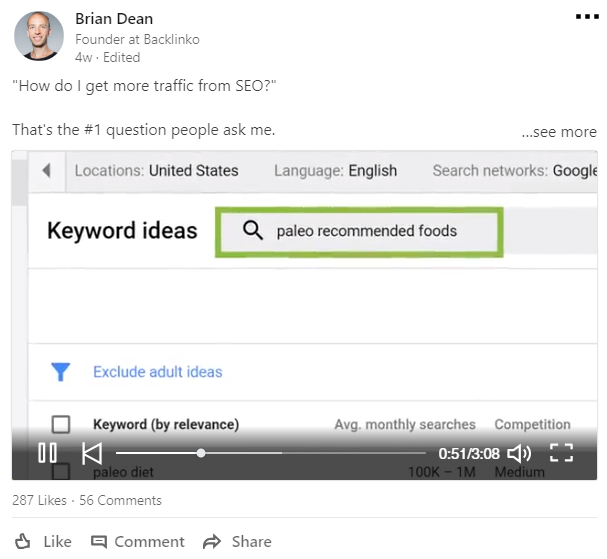Share the post with the Share button
The width and height of the screenshot is (607, 559).
tap(237, 542)
